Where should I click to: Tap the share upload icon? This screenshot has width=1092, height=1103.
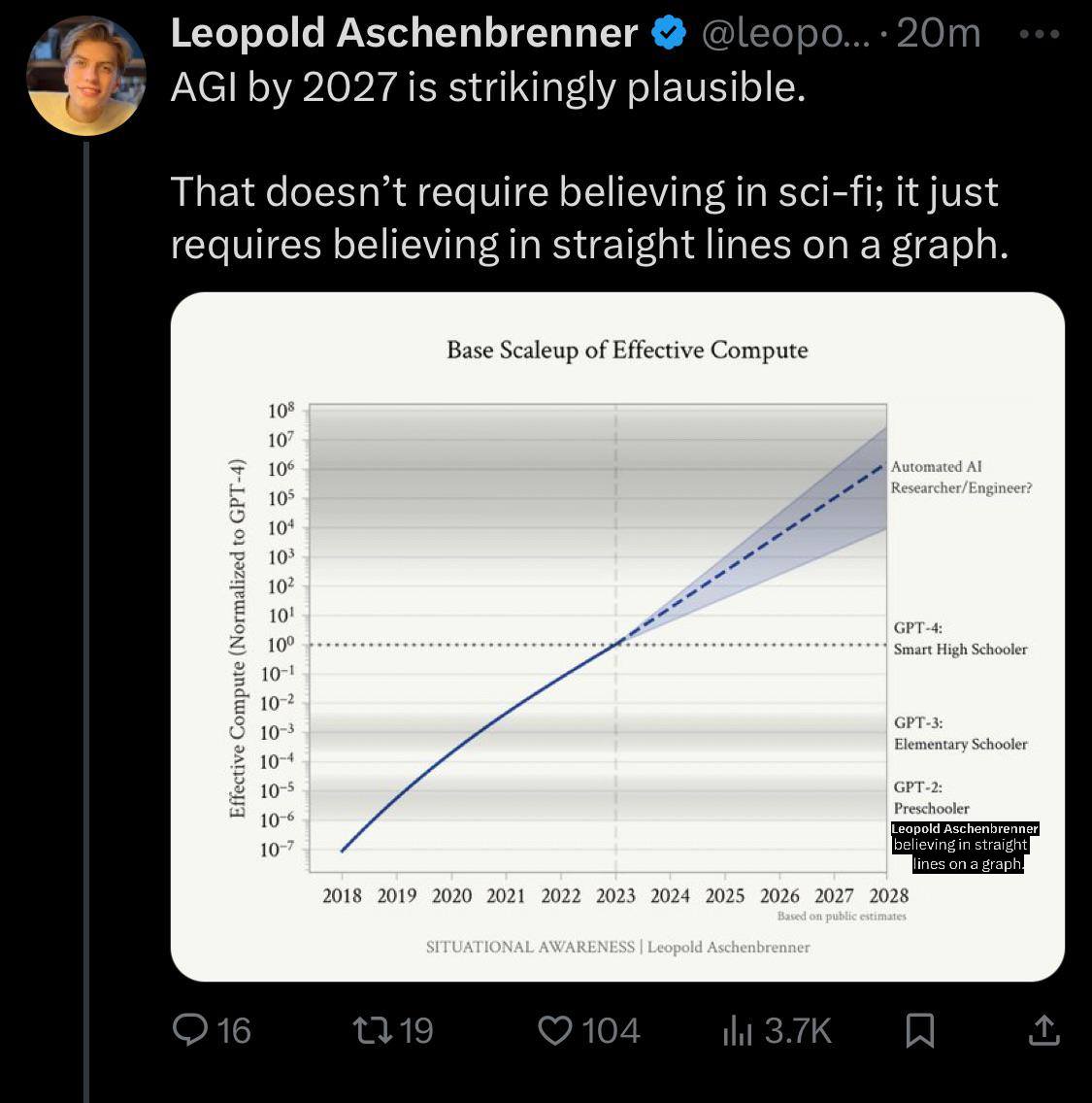pos(1044,1030)
